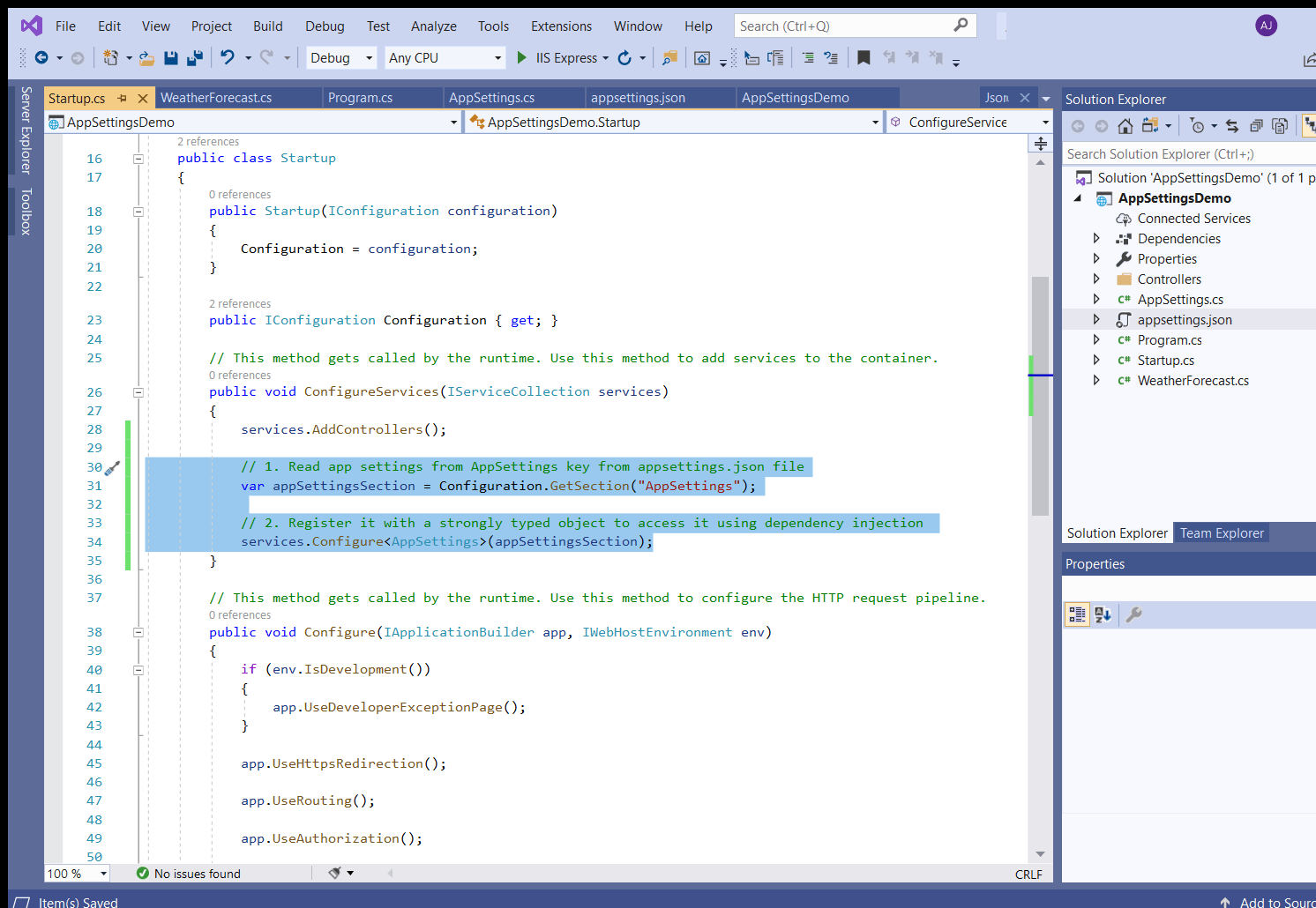The image size is (1316, 908).
Task: Switch to the Team Explorer tab
Action: [x=1221, y=532]
